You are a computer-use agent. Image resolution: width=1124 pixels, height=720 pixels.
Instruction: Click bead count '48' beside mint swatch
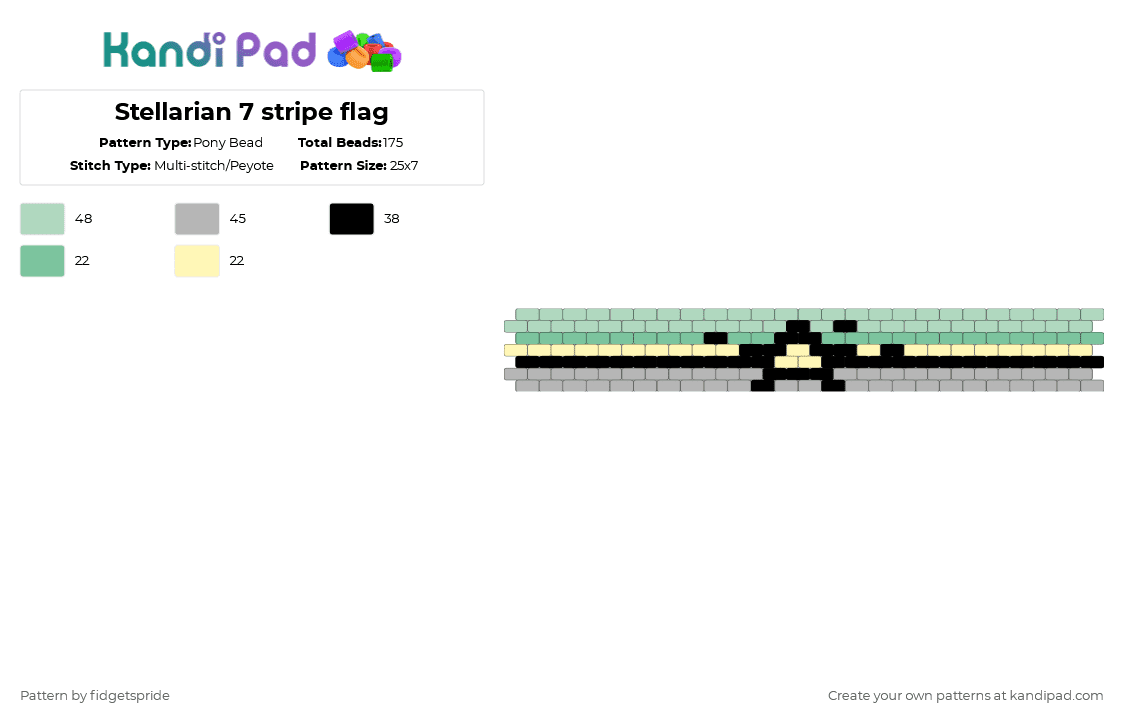[84, 219]
